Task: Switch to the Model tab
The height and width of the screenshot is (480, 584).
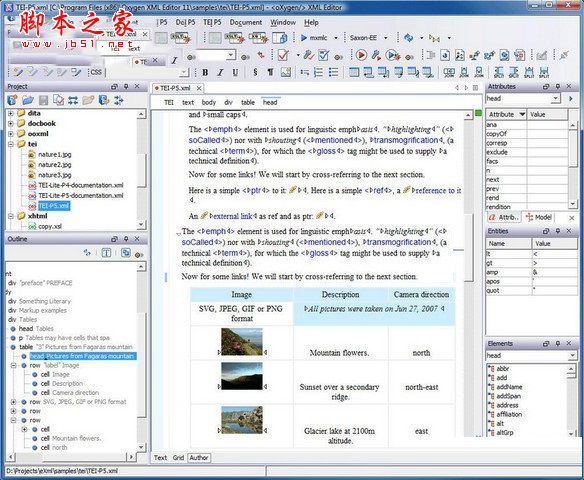Action: 539,217
